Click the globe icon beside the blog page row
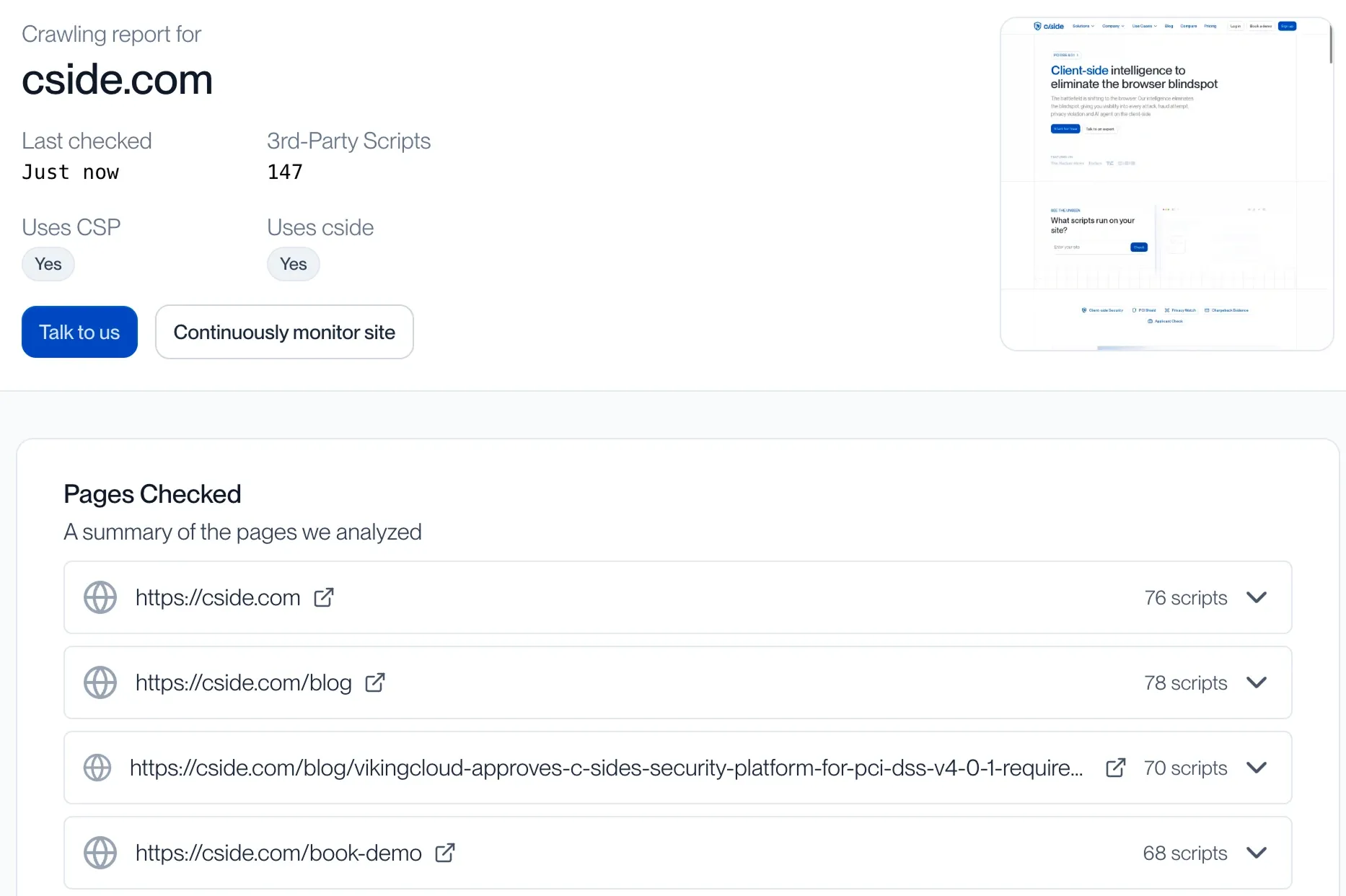 click(100, 682)
